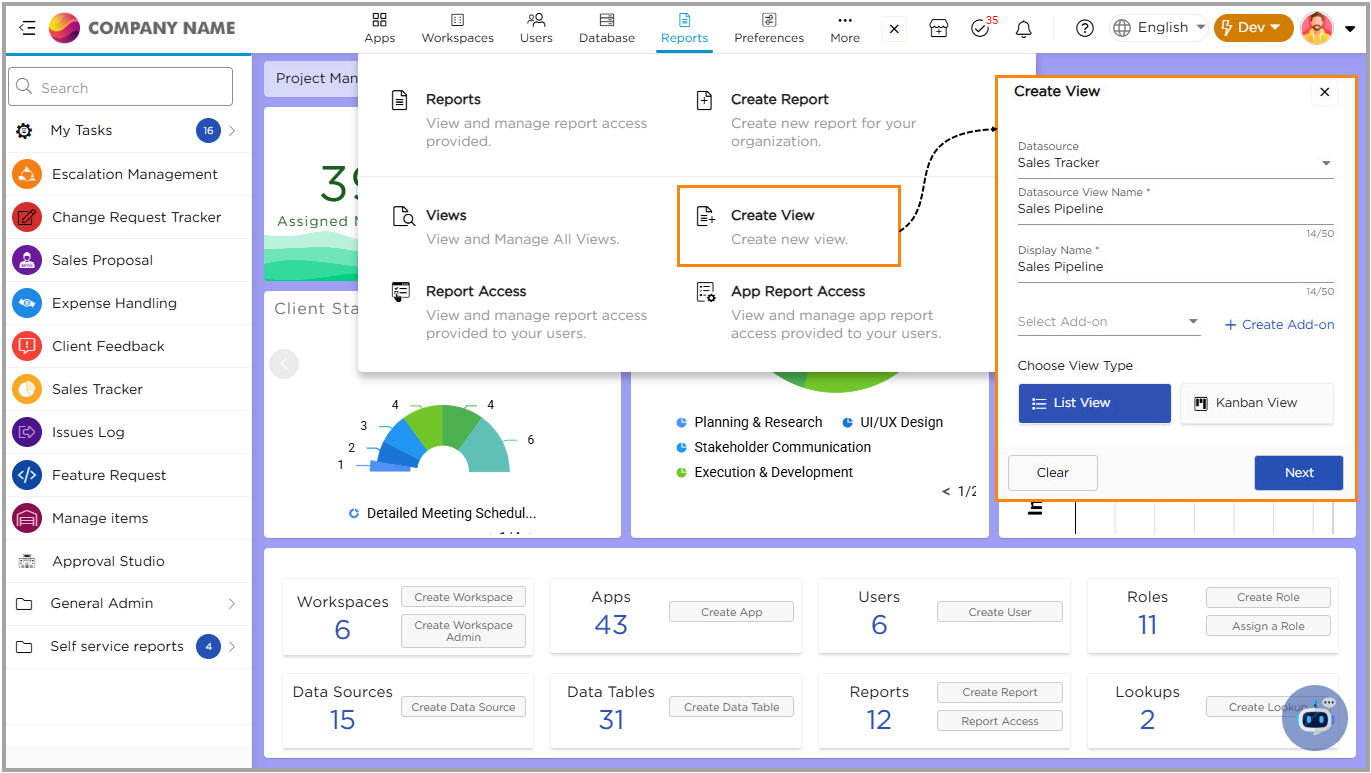Select Kanban View type
This screenshot has height=773, width=1371.
click(1256, 403)
